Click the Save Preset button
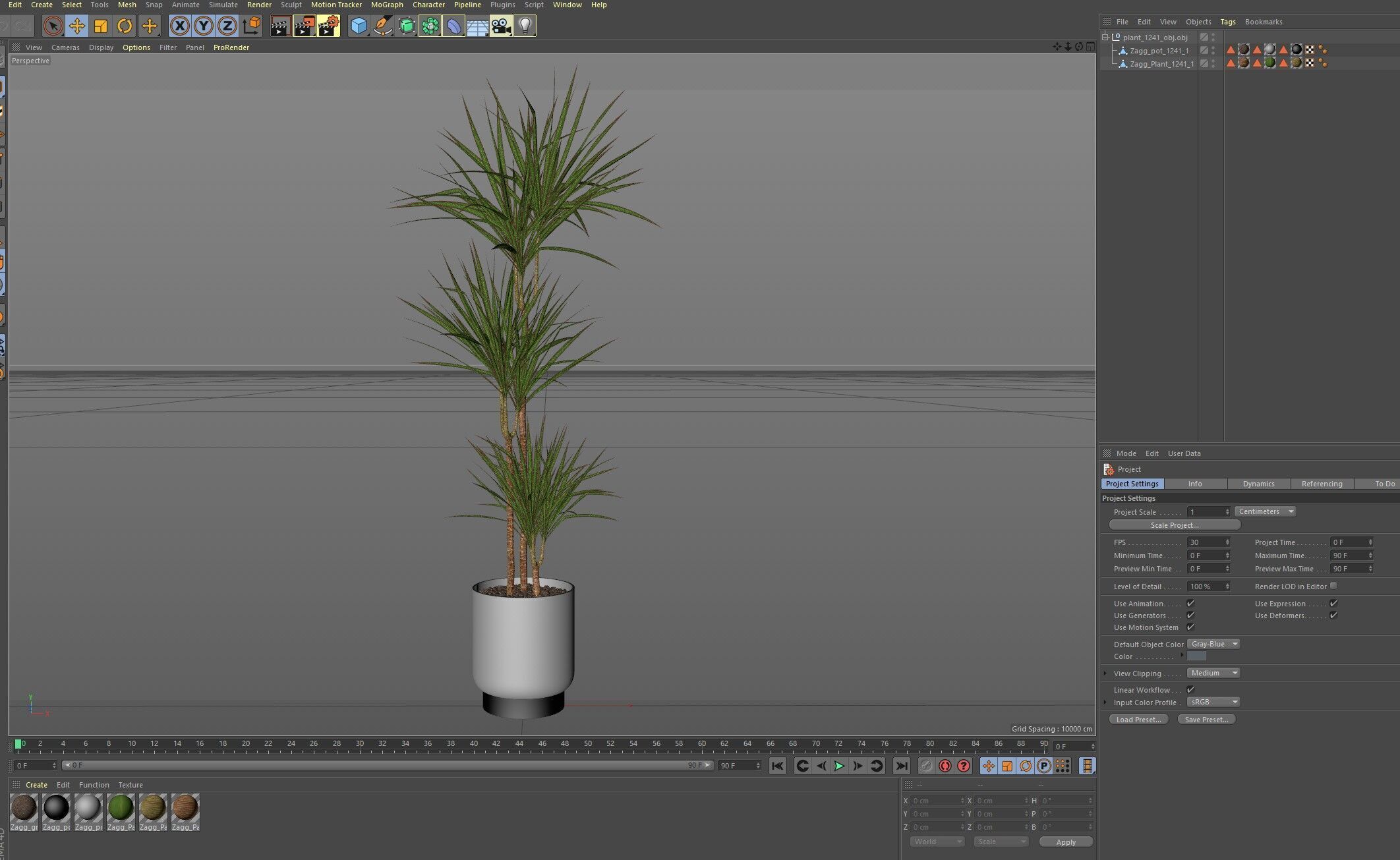The image size is (1400, 860). 1206,720
